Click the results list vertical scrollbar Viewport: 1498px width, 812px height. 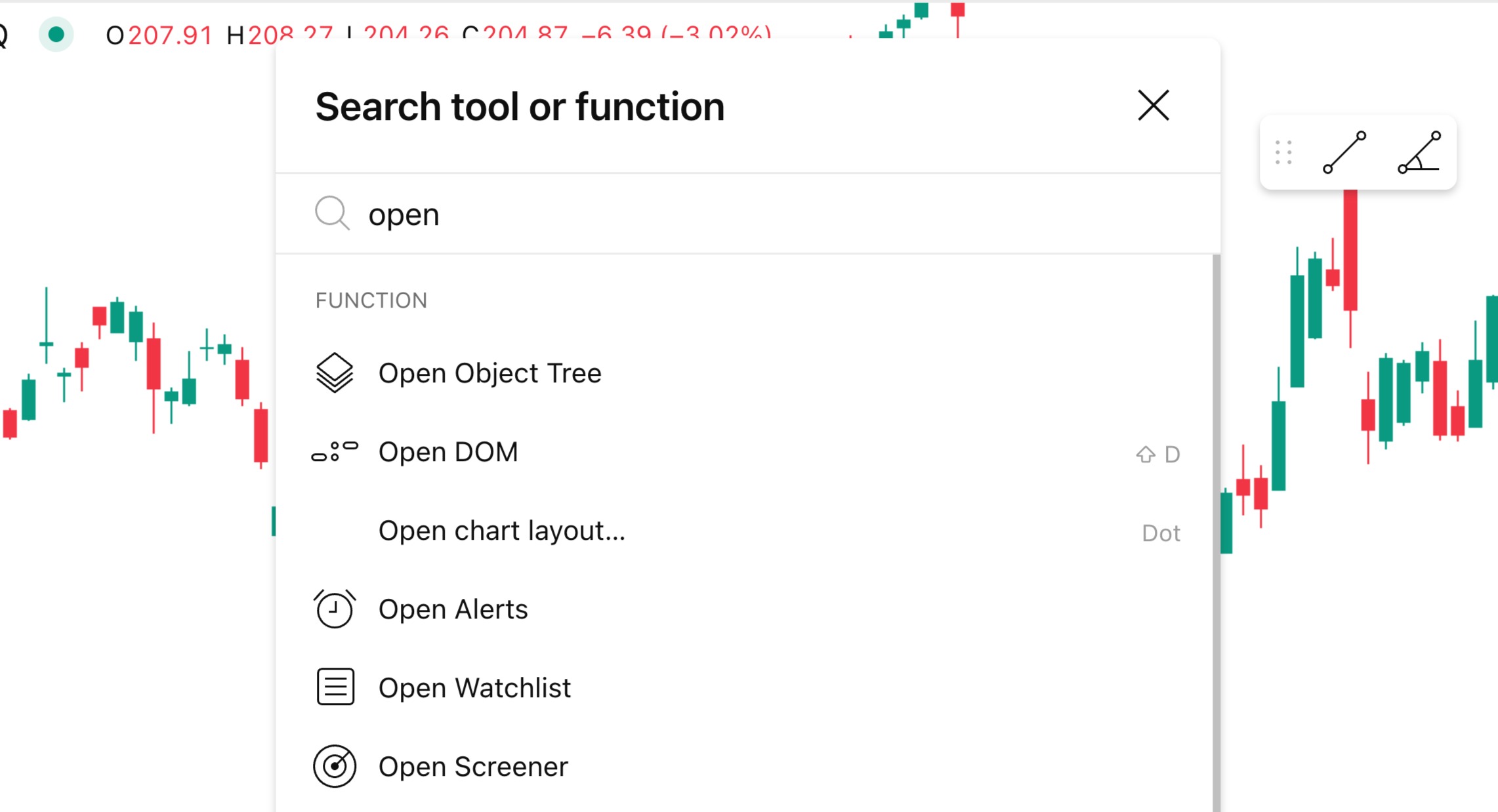tap(1216, 525)
